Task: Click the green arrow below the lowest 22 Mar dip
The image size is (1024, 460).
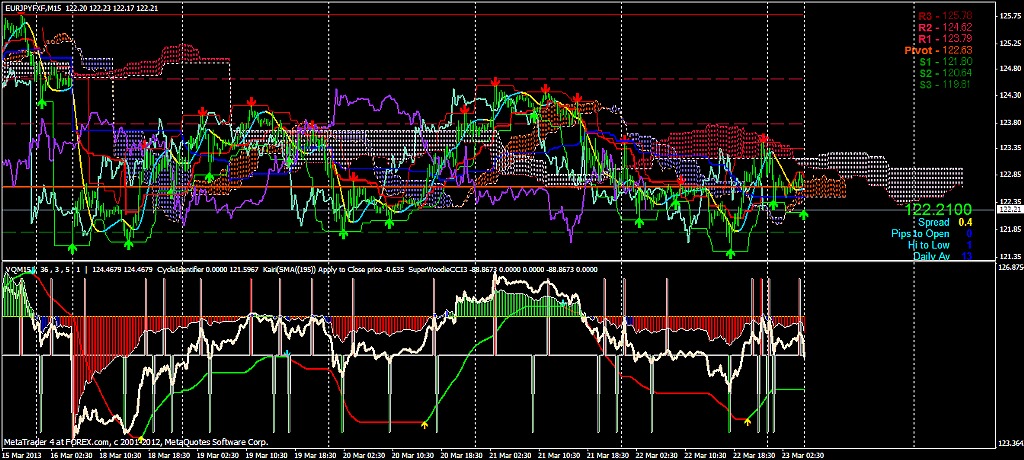Action: [x=731, y=254]
